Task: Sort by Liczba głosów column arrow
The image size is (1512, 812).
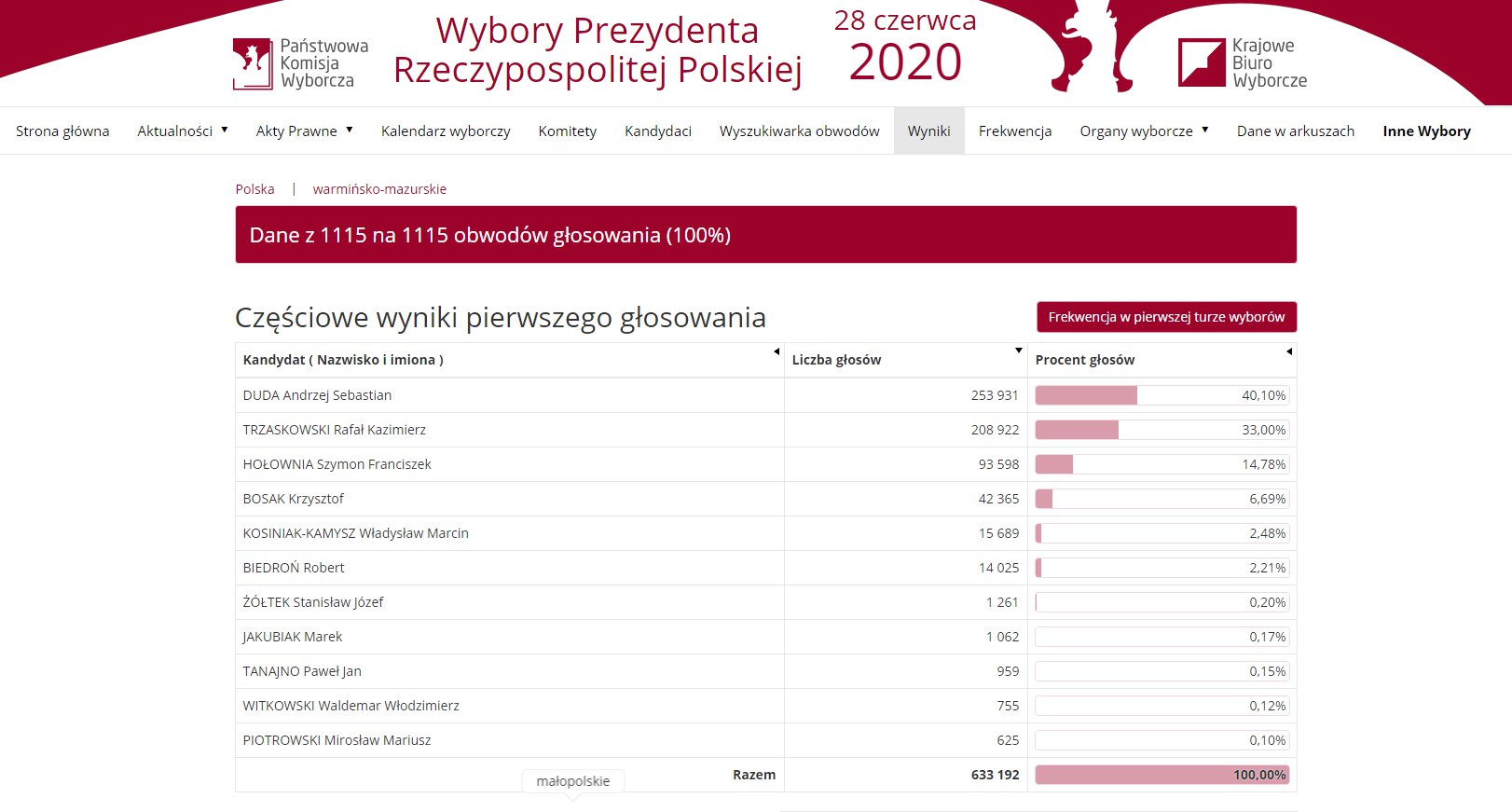Action: [x=1019, y=351]
